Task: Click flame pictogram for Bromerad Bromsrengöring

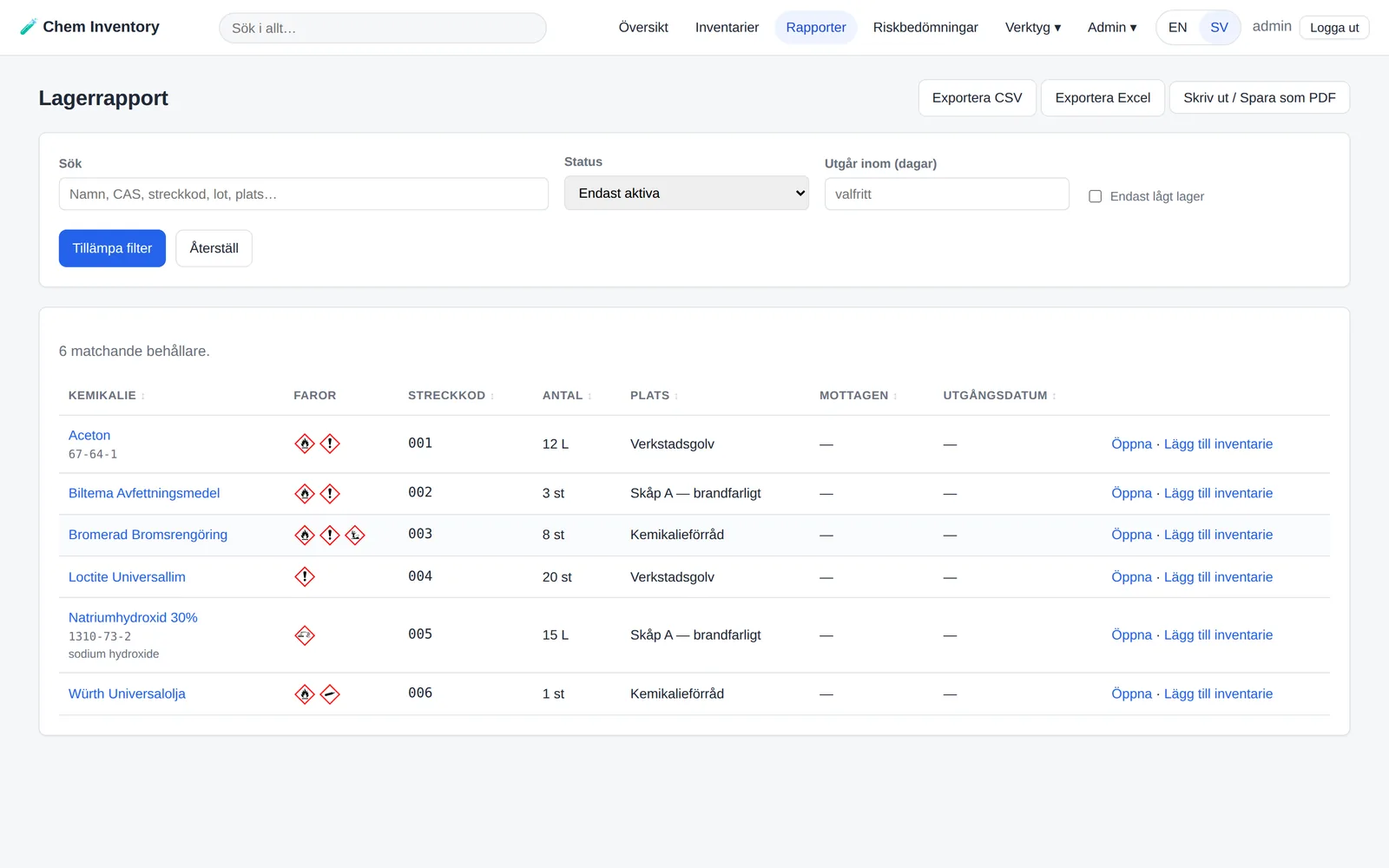Action: 305,535
